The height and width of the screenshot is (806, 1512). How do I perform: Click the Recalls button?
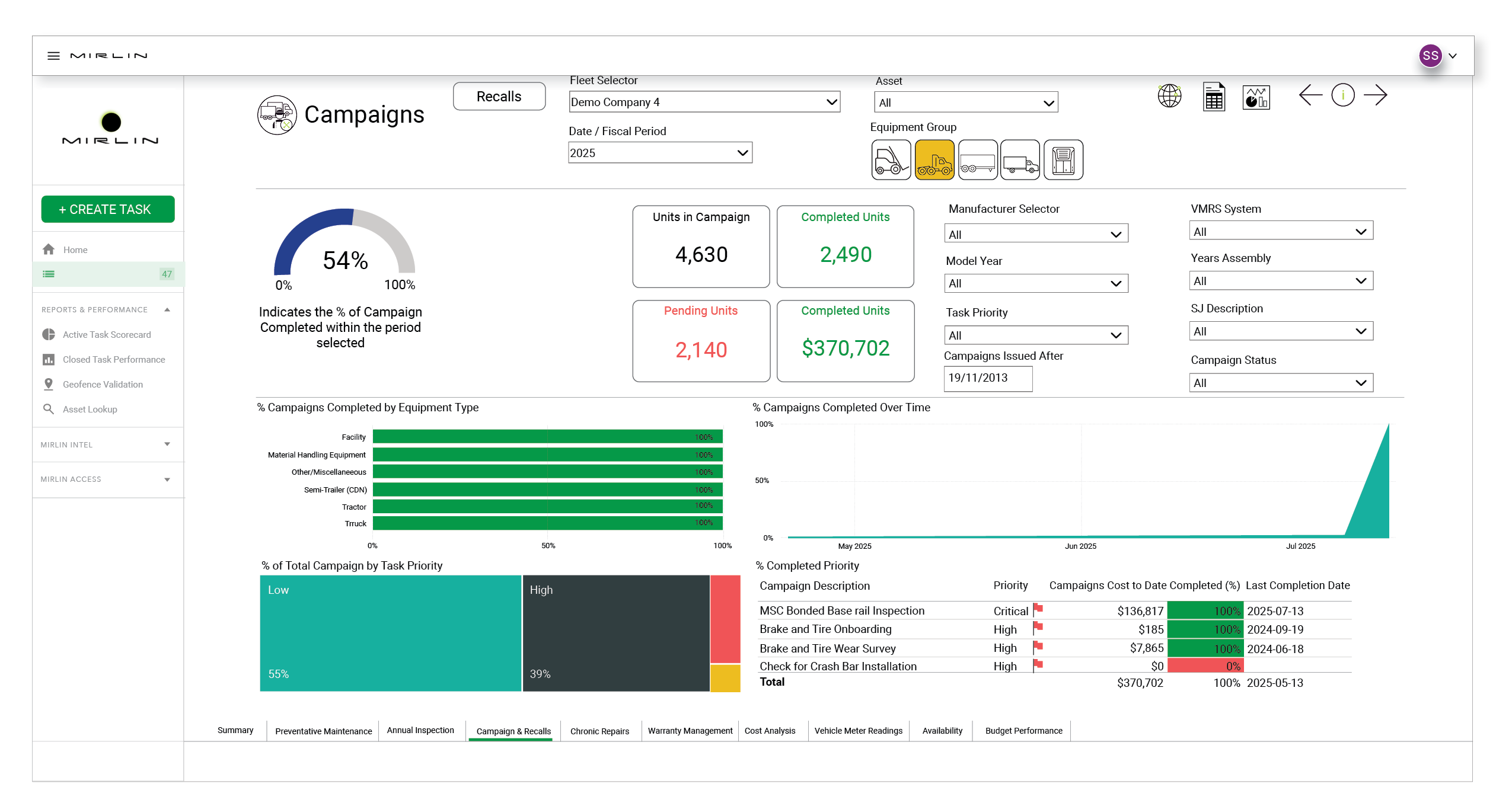499,97
